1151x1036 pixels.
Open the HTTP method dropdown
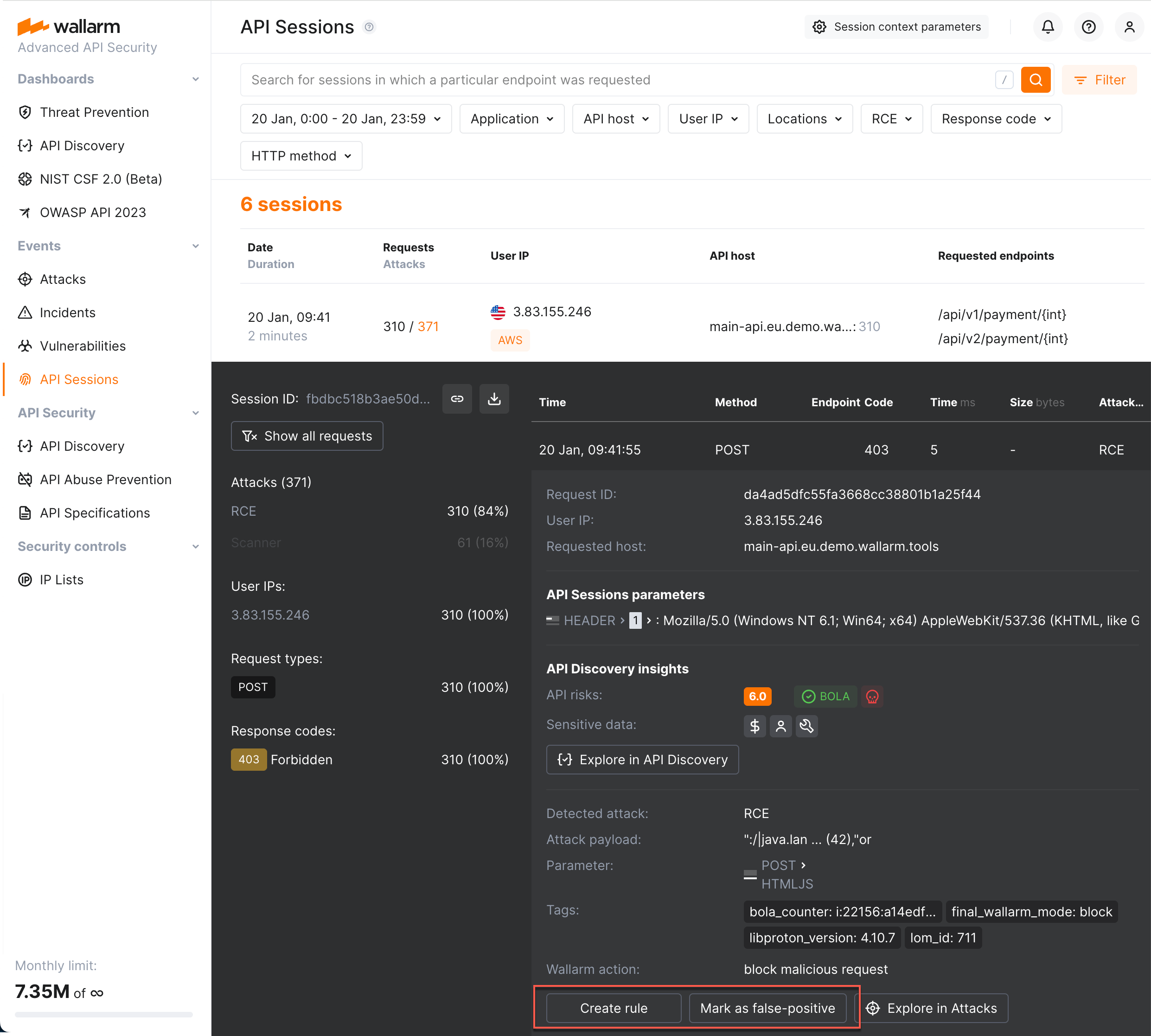(301, 155)
